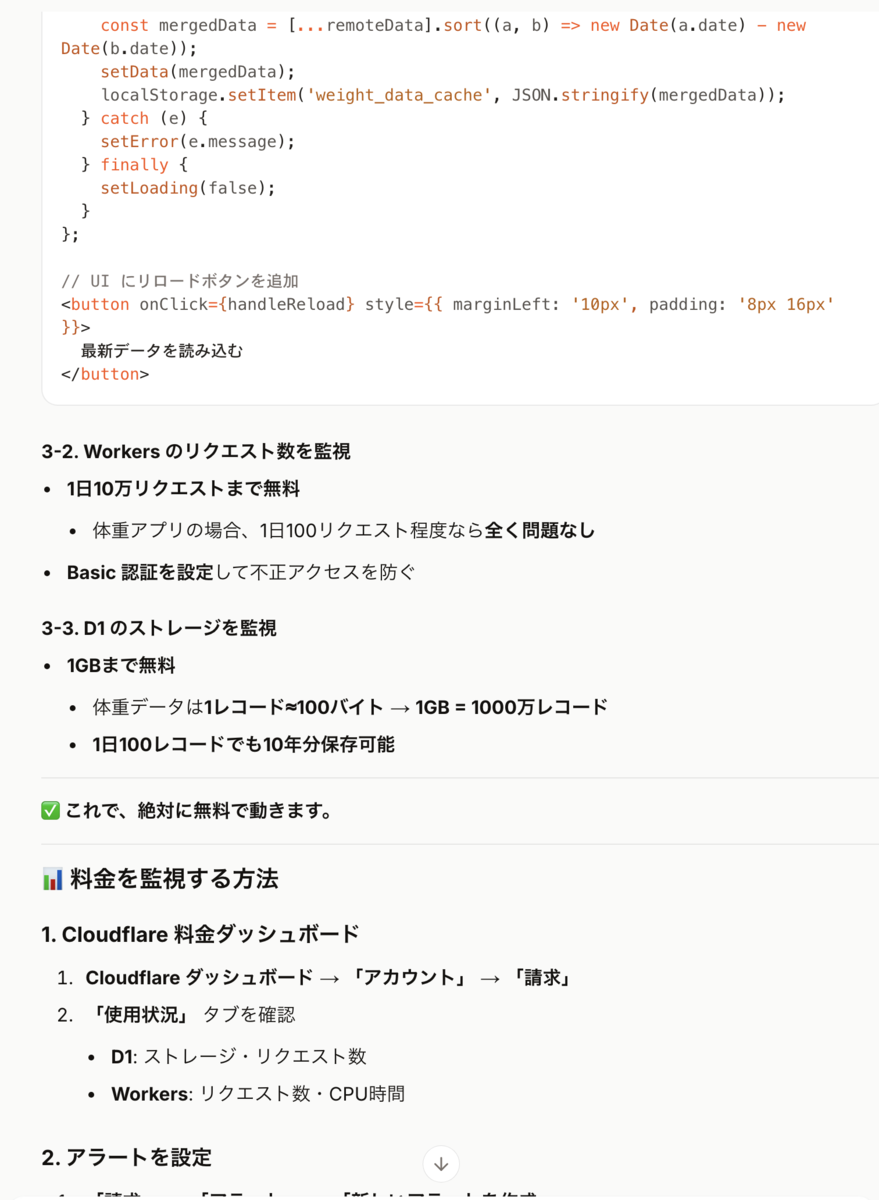Click the setLoading(false); code line
This screenshot has height=1200, width=879.
pyautogui.click(x=187, y=188)
